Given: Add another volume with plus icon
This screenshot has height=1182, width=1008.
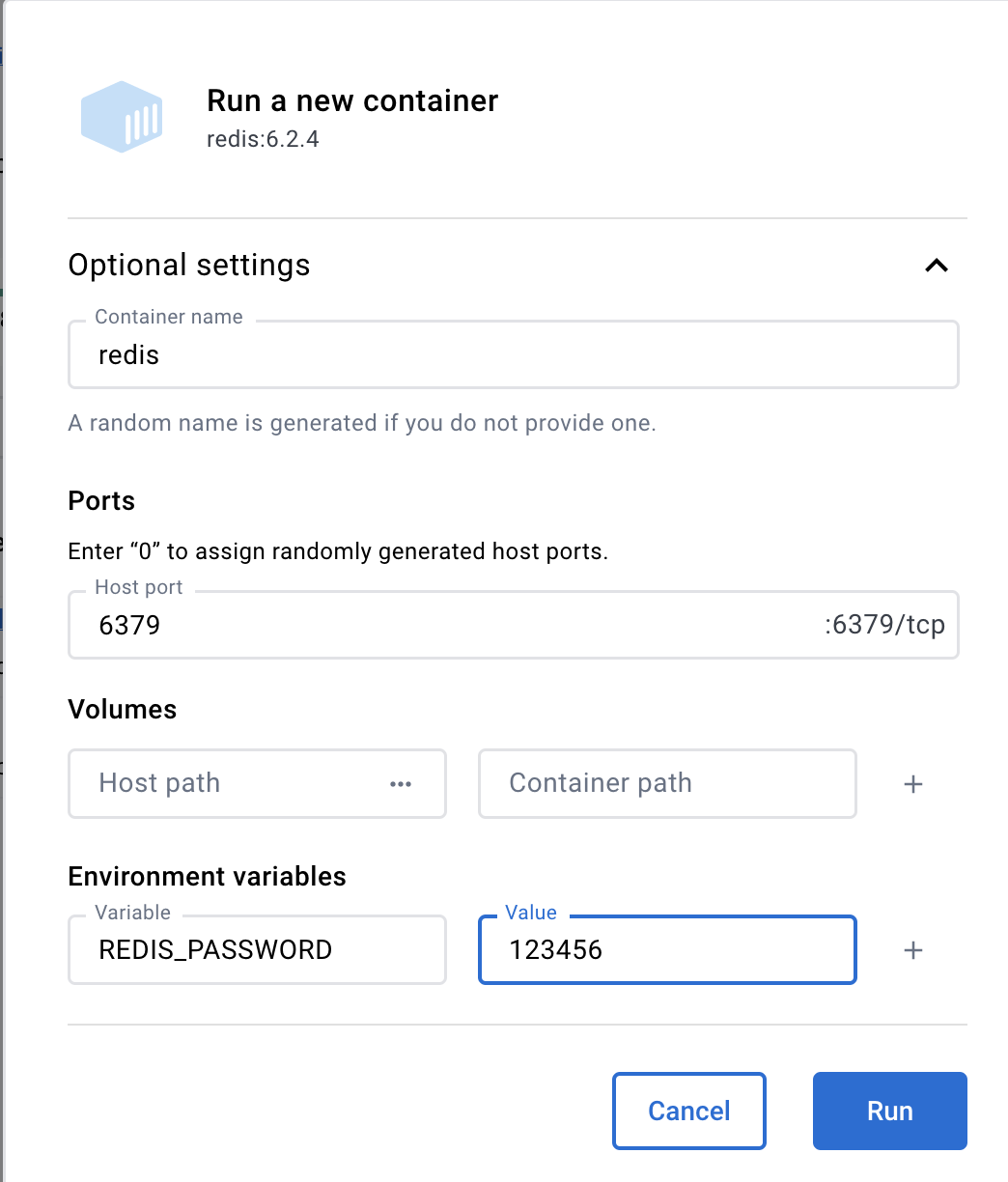Looking at the screenshot, I should (912, 784).
